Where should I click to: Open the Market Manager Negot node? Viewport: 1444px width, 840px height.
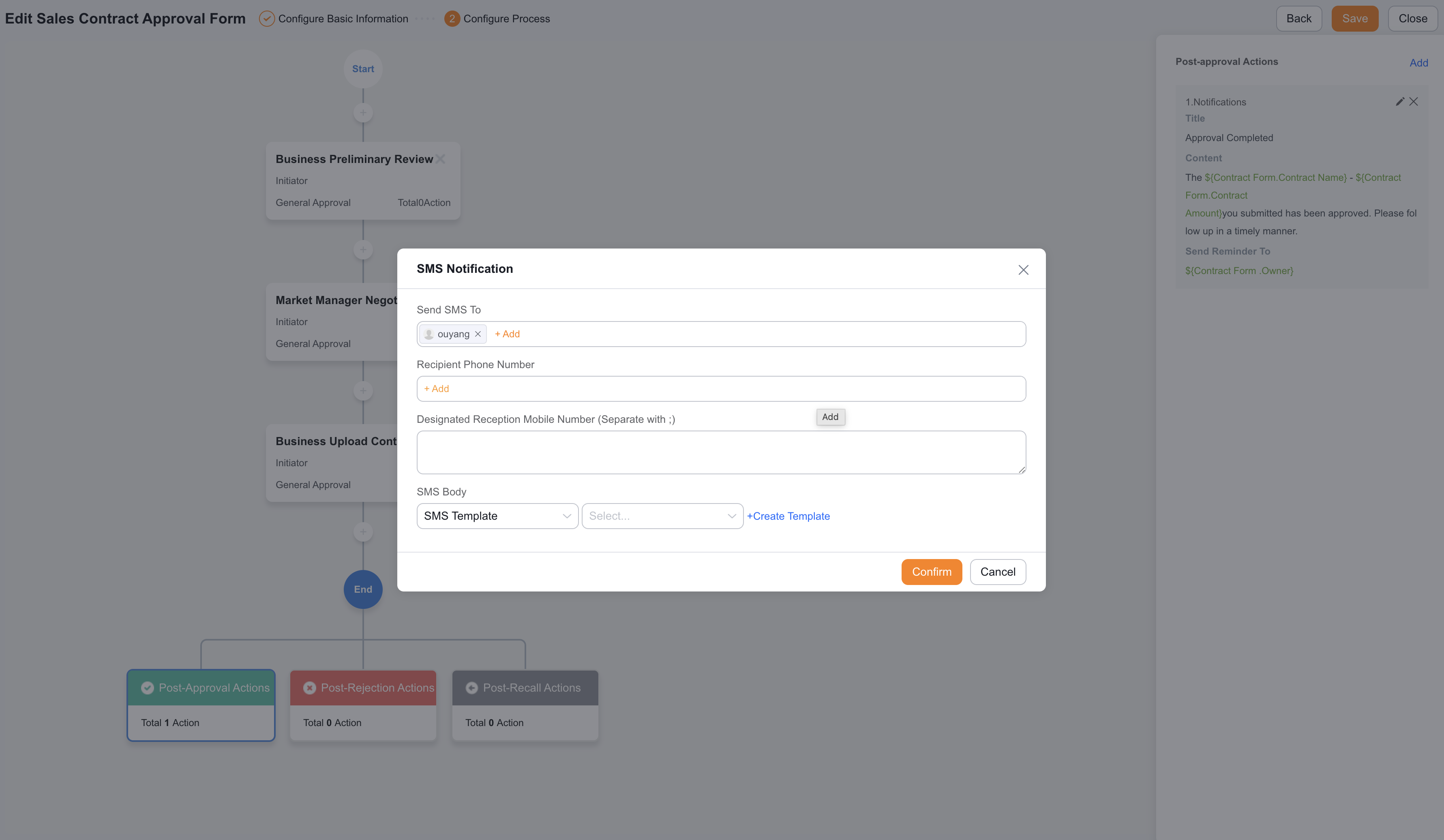[x=332, y=321]
